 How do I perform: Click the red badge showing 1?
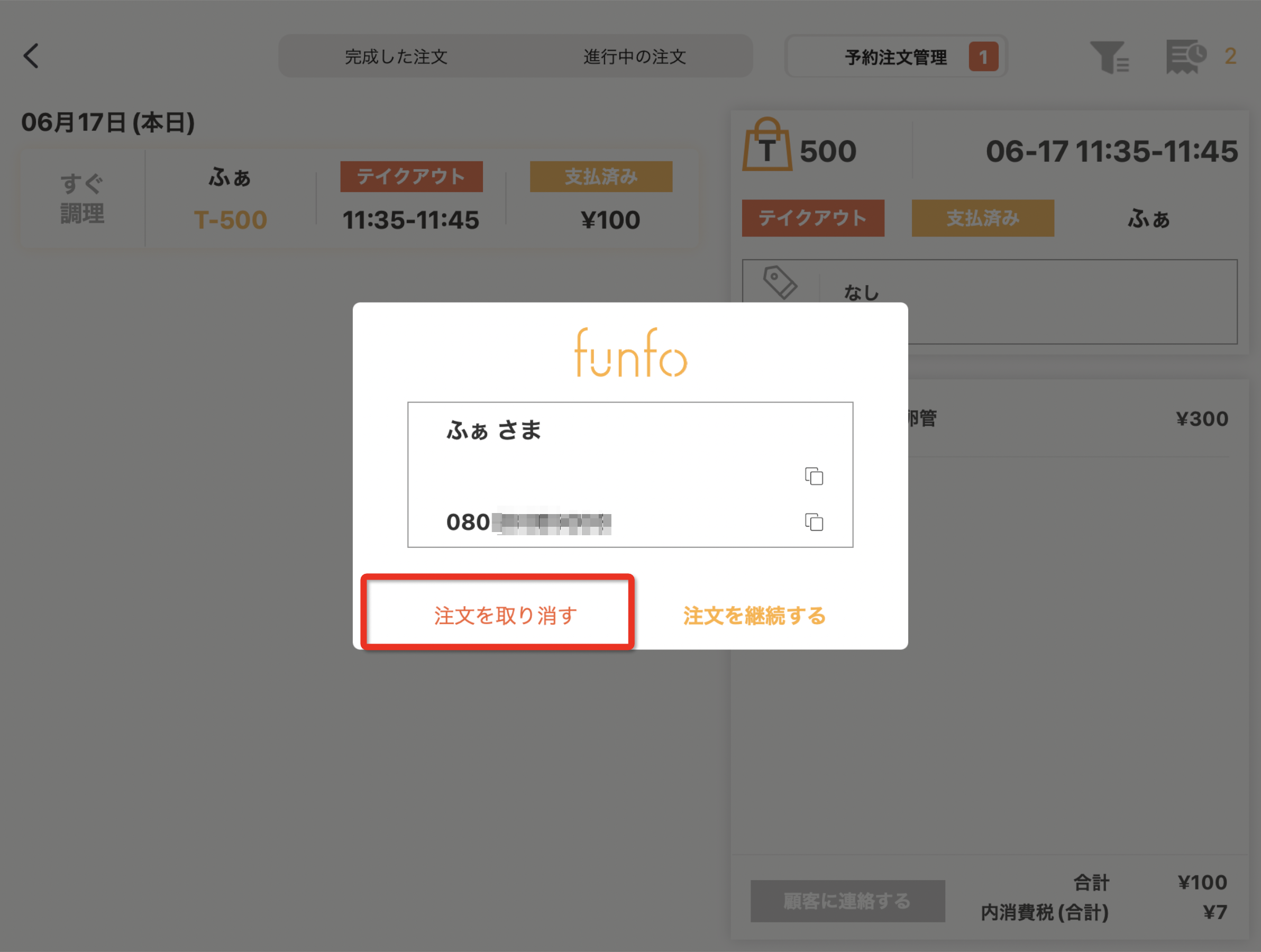(983, 57)
